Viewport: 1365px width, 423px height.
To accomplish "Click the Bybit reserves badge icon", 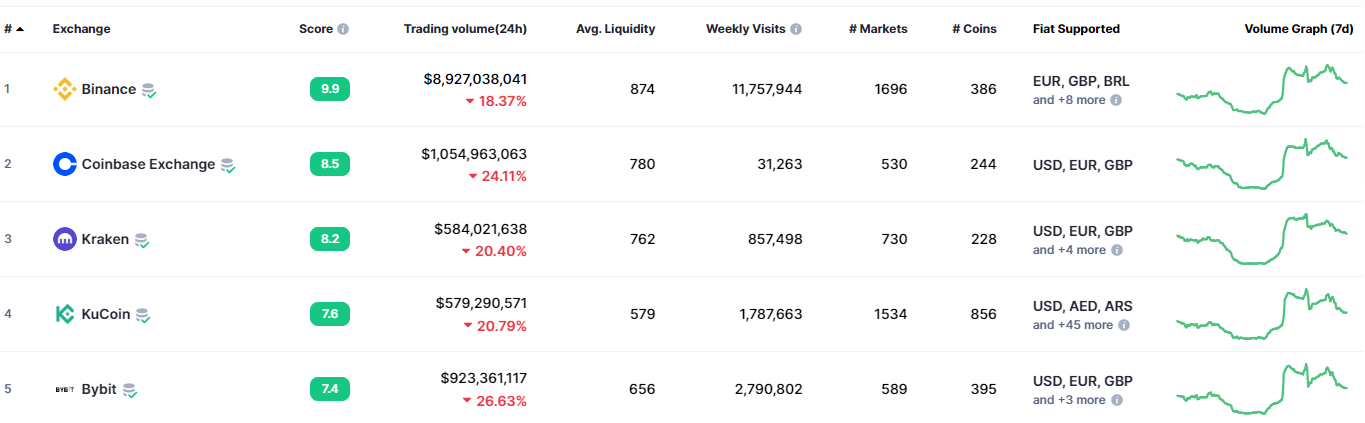I will 130,390.
